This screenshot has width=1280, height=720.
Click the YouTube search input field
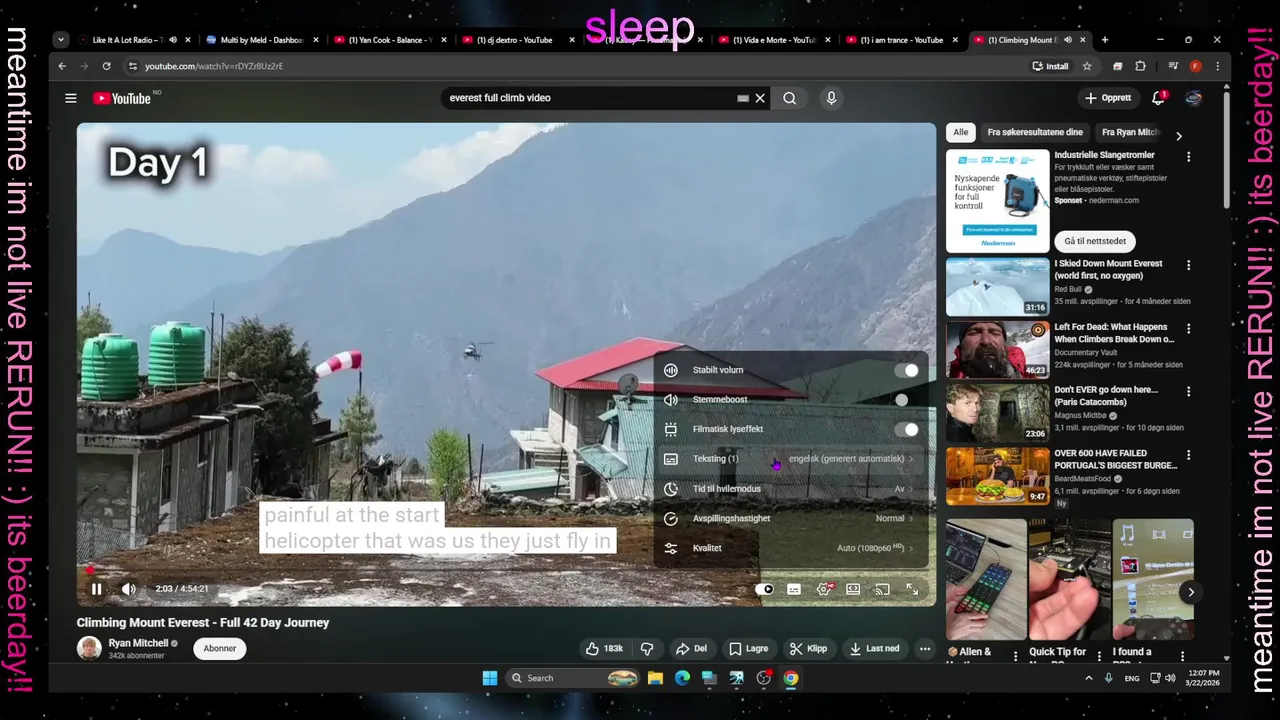tap(590, 98)
